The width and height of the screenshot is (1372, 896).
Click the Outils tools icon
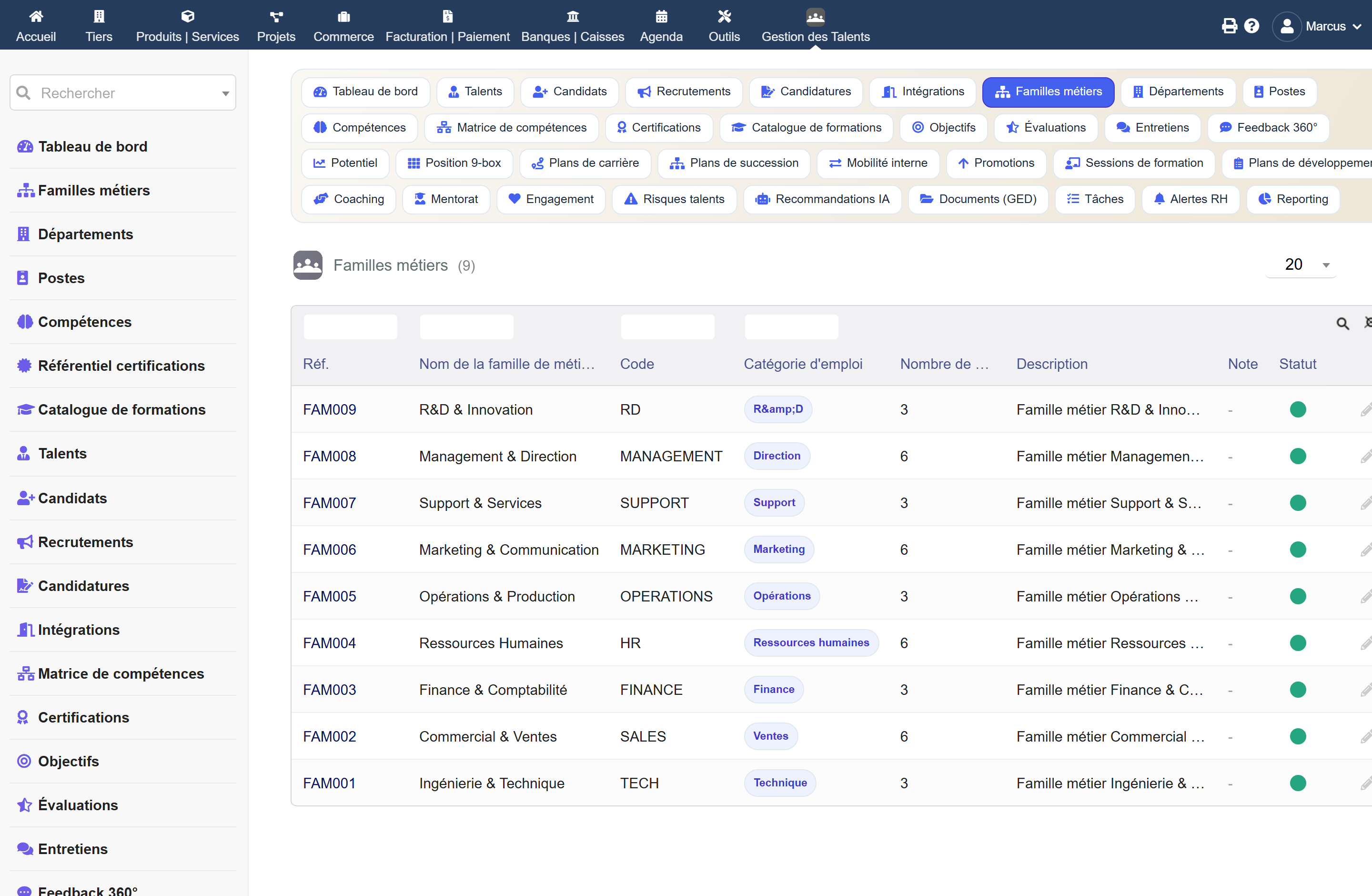click(724, 16)
